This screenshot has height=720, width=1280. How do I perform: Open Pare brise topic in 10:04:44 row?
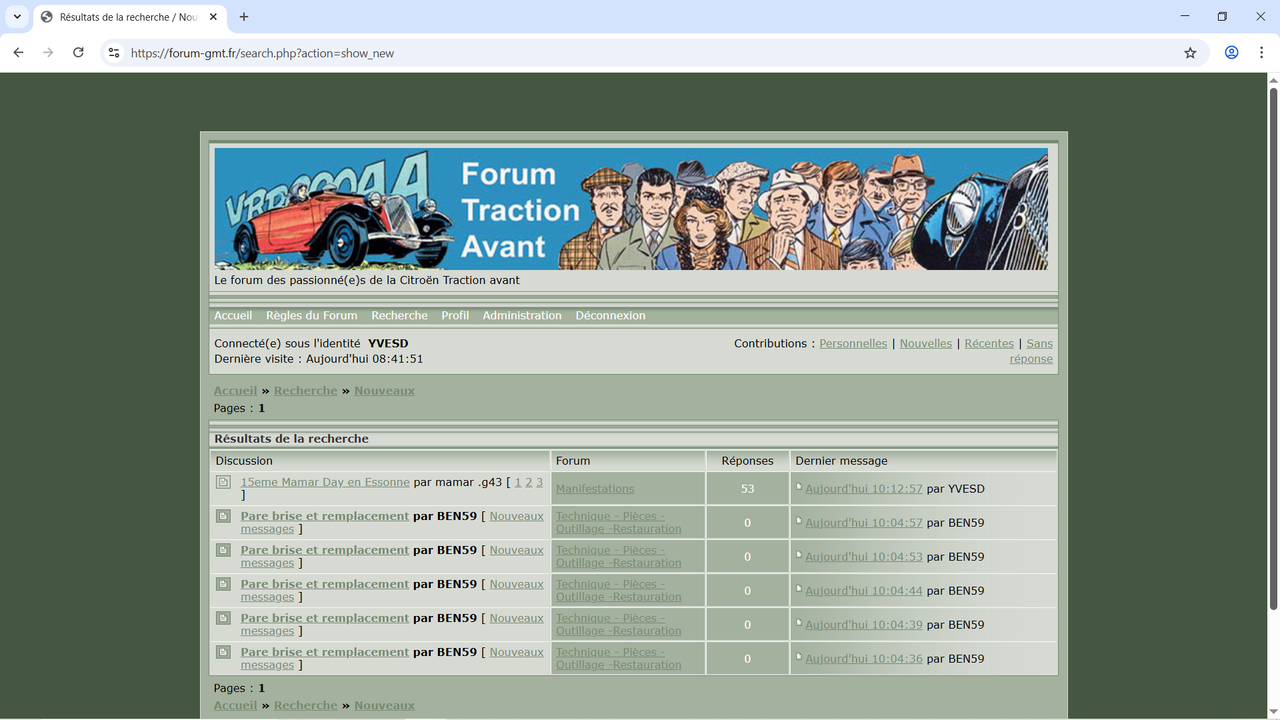click(x=325, y=584)
